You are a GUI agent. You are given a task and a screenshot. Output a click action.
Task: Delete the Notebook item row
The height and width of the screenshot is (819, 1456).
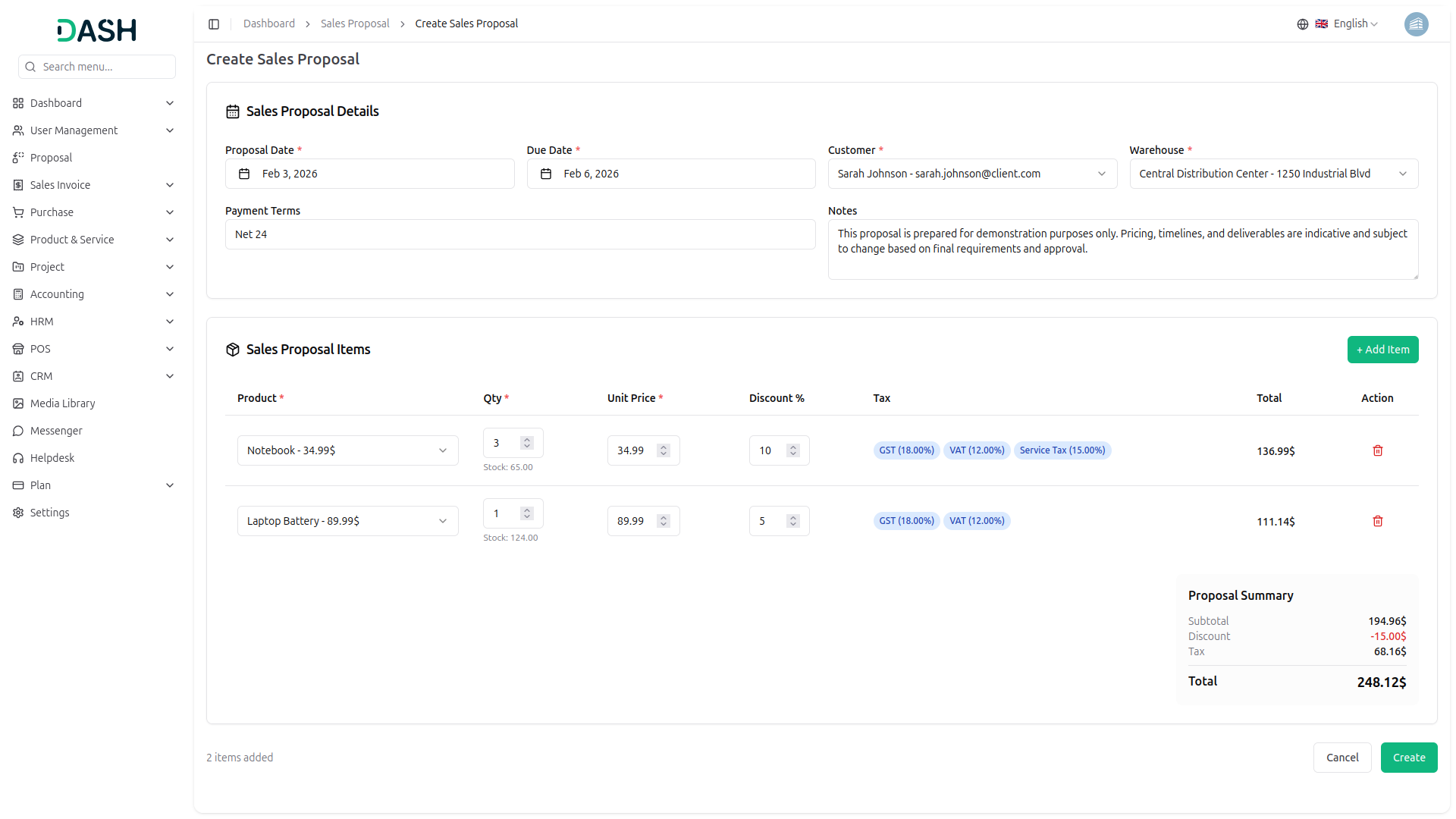click(1377, 450)
